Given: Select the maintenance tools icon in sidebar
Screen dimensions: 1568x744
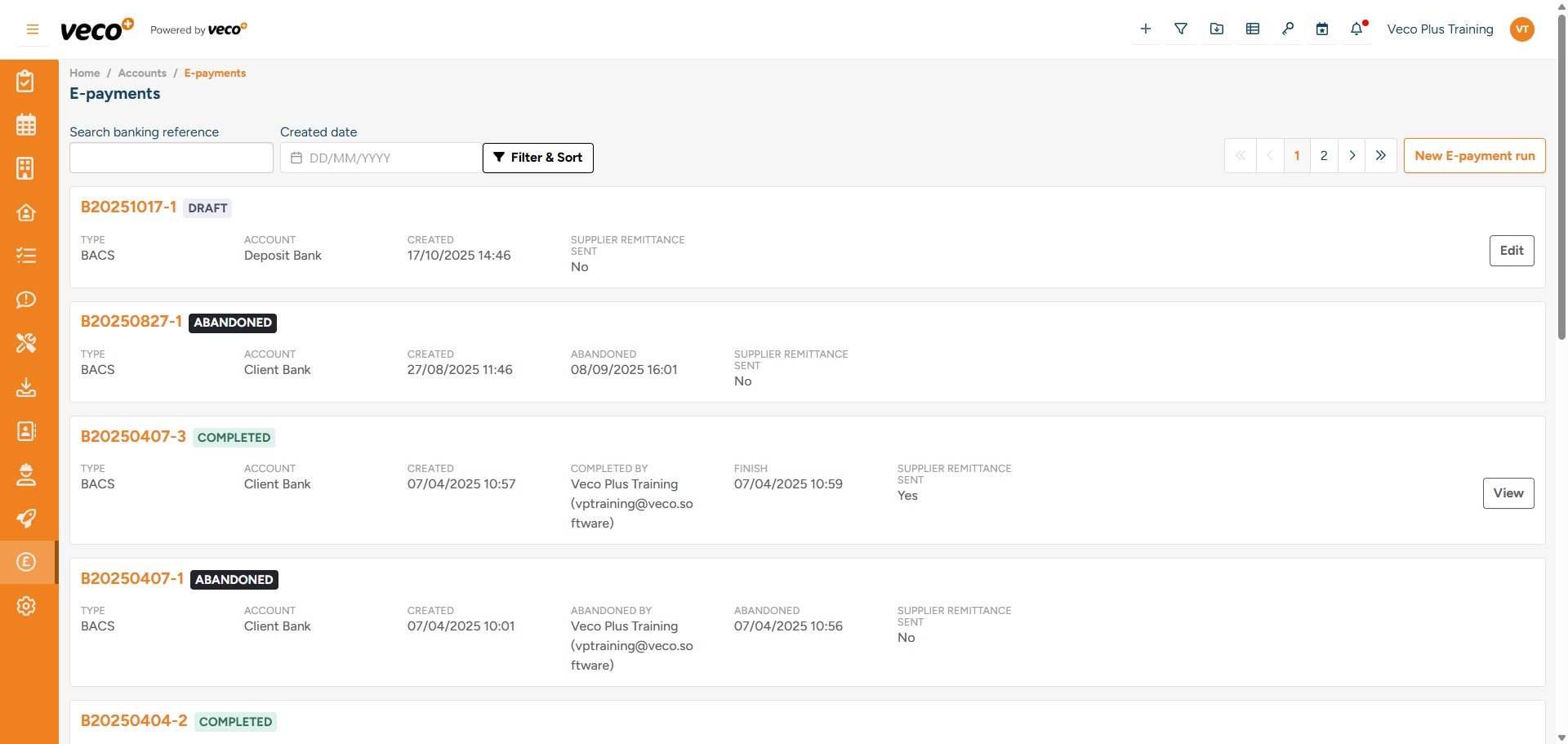Looking at the screenshot, I should [x=26, y=343].
